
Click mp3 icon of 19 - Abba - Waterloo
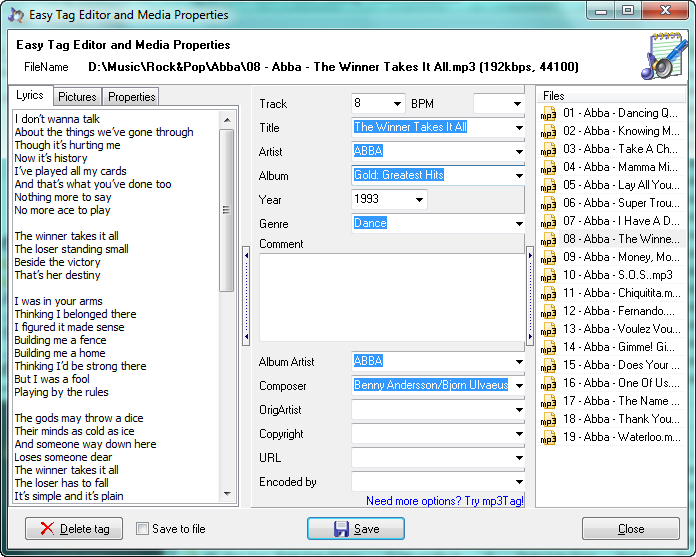point(548,438)
